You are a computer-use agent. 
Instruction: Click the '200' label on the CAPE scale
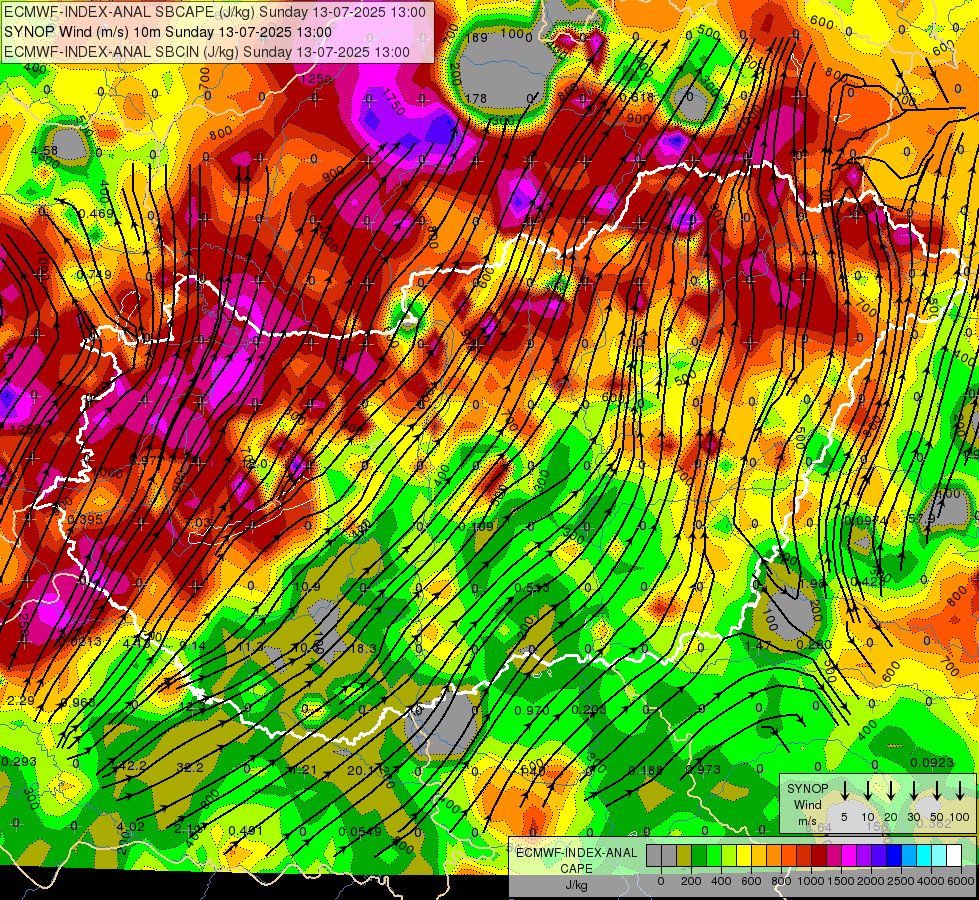(691, 881)
